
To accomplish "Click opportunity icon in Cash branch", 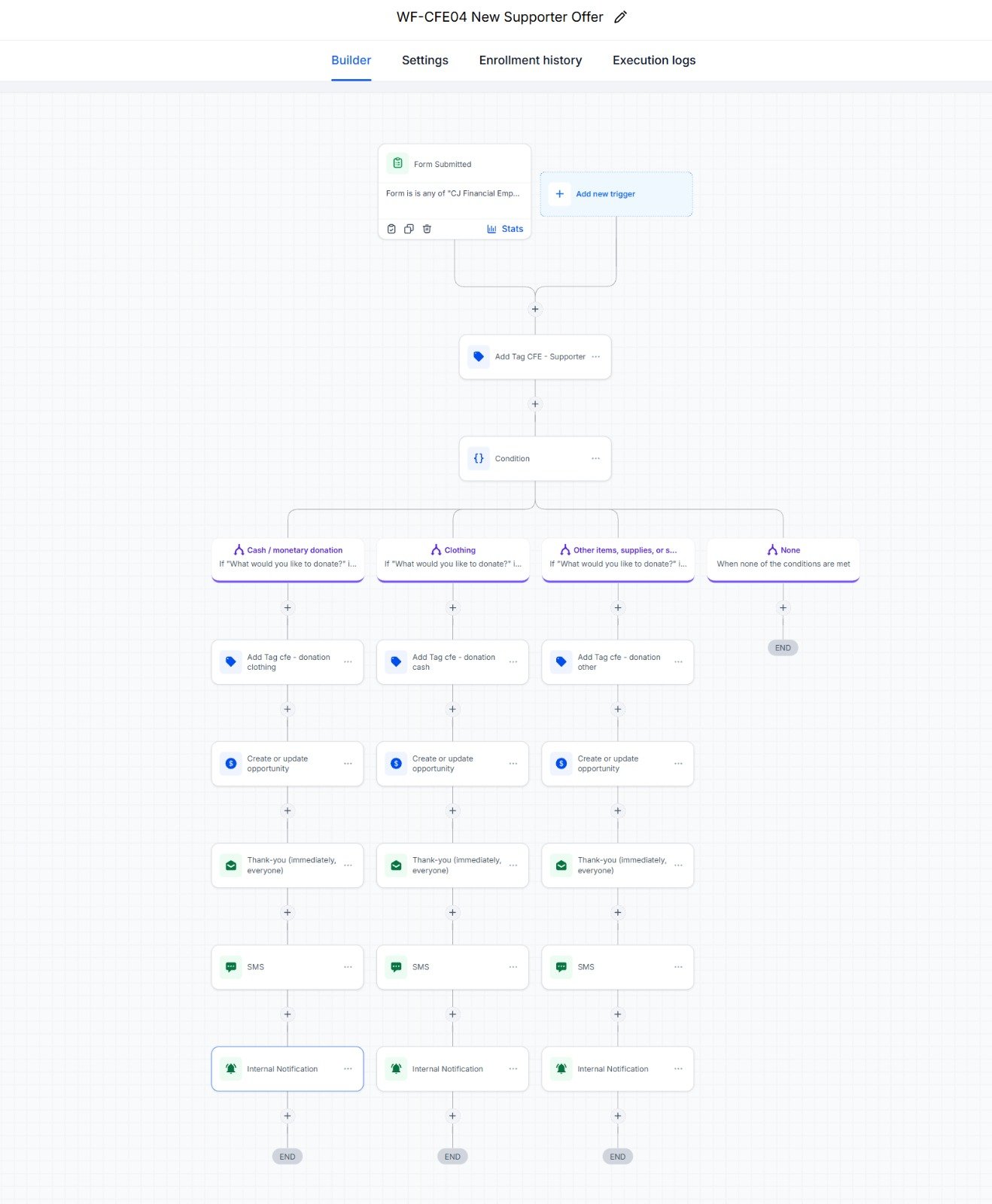I will click(231, 764).
